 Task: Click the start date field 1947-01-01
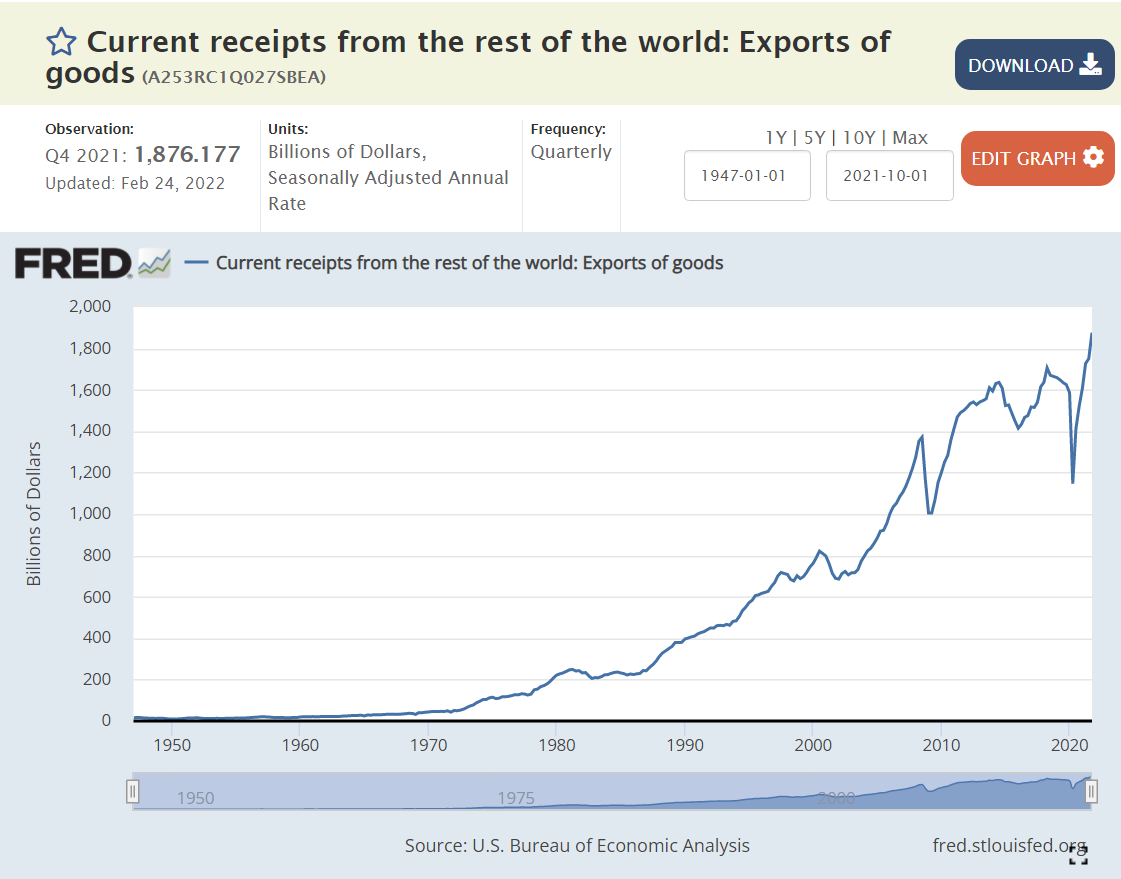tap(747, 175)
